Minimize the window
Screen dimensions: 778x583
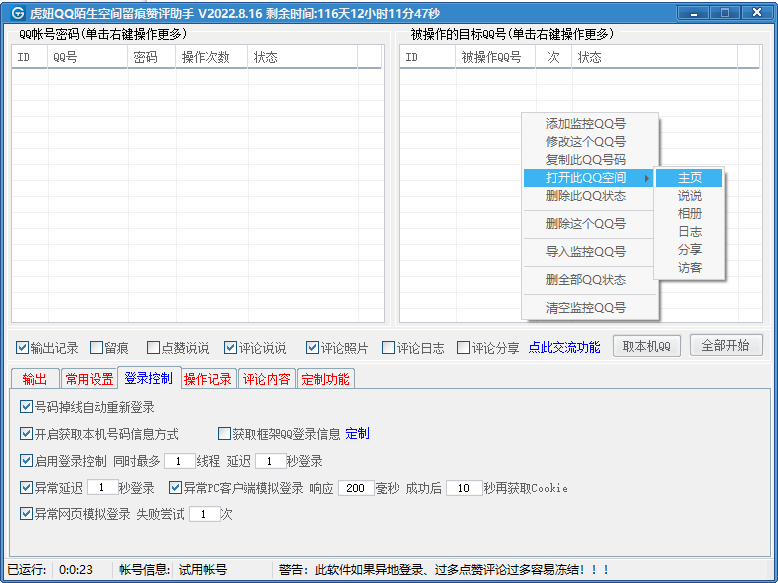coord(694,12)
